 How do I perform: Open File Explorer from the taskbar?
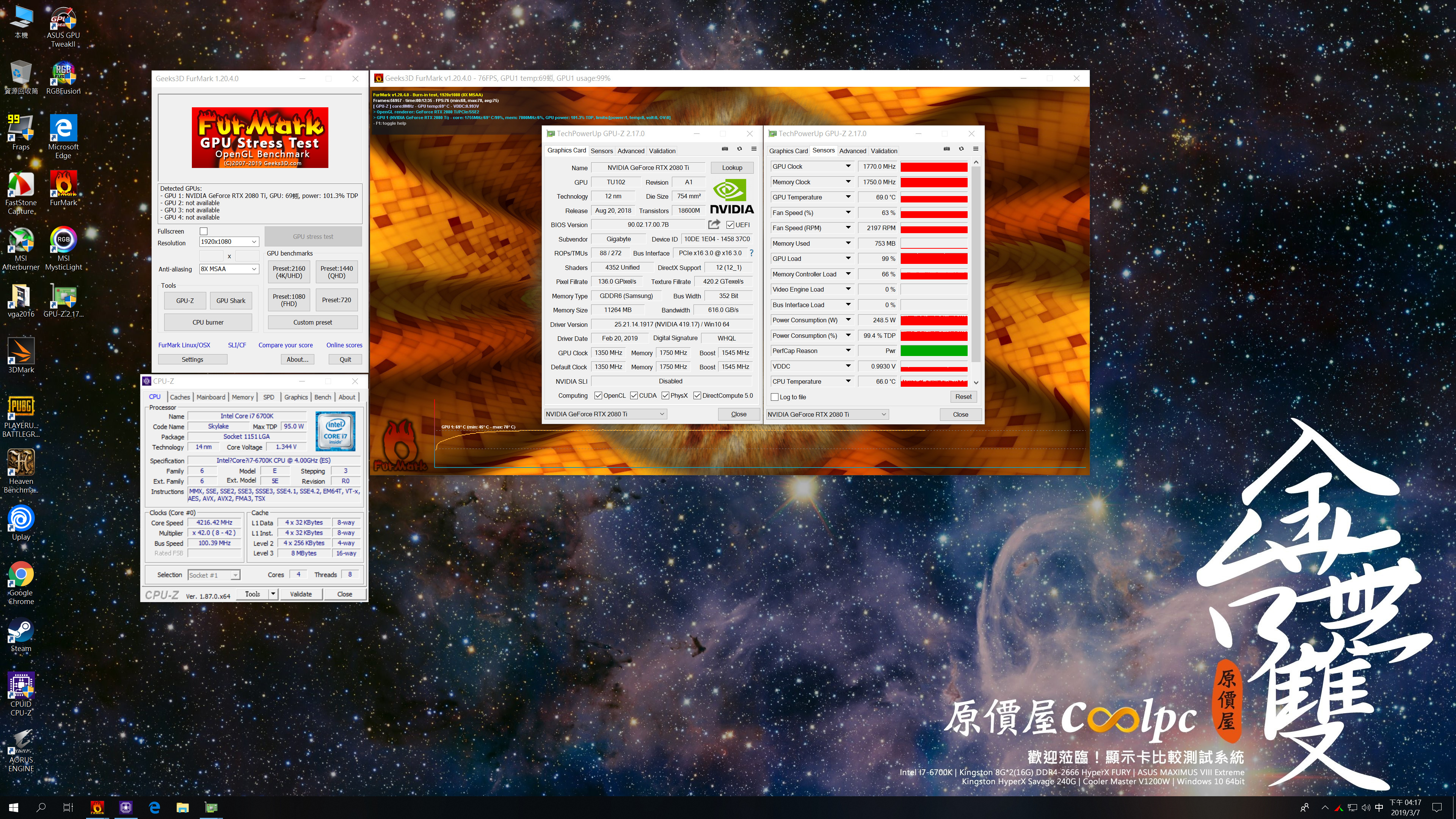(182, 807)
